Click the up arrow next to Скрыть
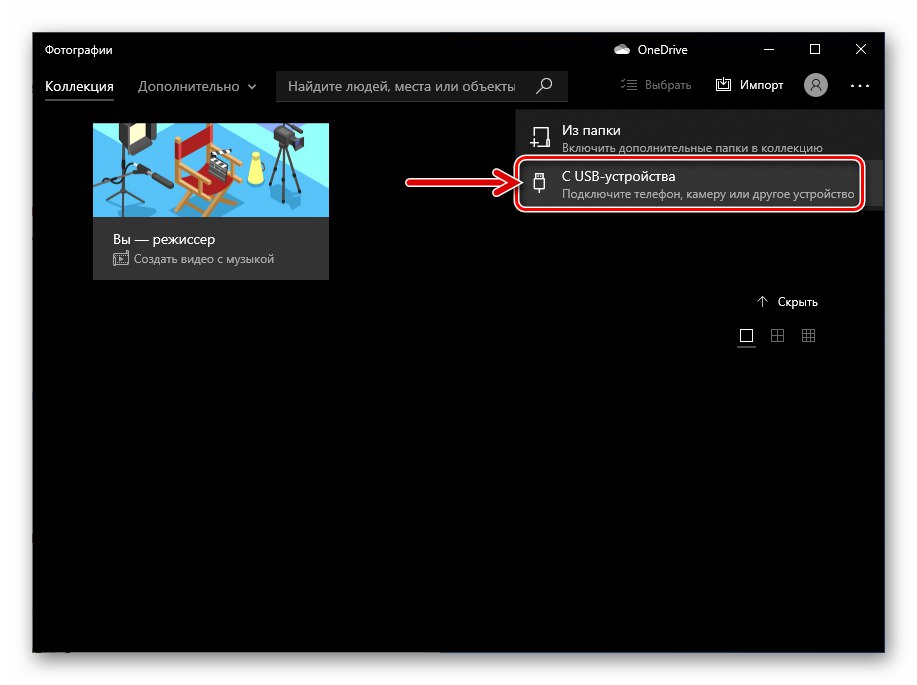 pos(763,301)
